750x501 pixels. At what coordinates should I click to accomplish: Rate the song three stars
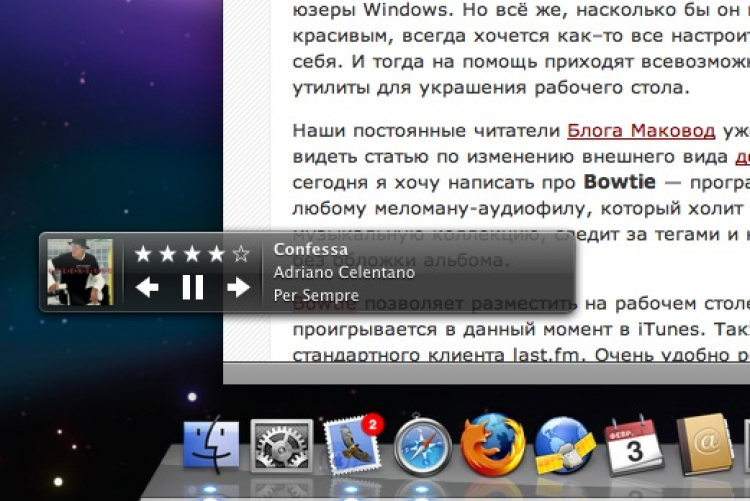click(x=192, y=254)
